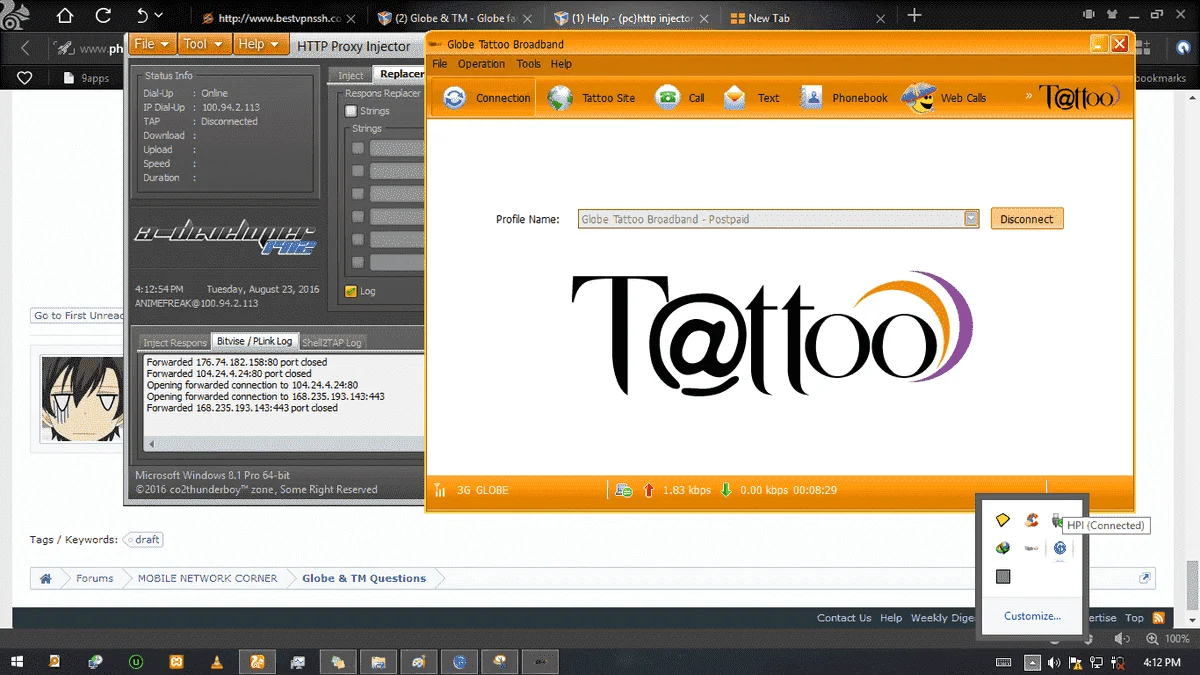Toggle second checkbox in Strings list
The image size is (1200, 675).
pos(358,171)
